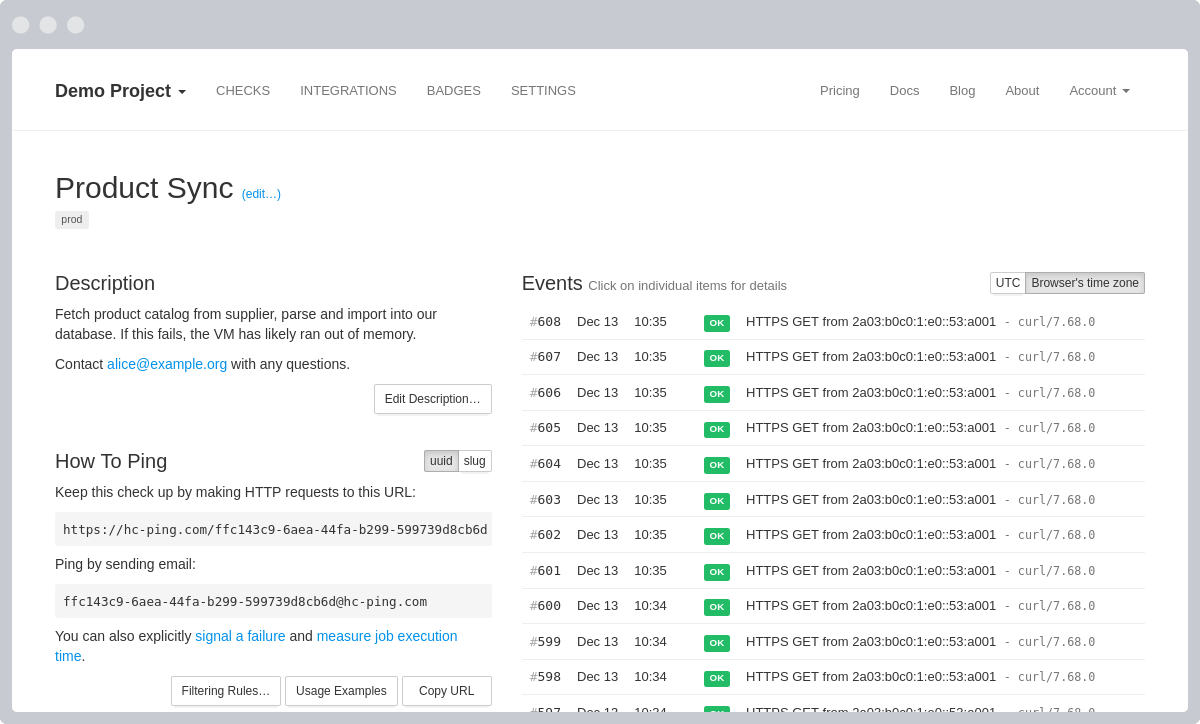Select Browser's time zone for events
1200x724 pixels.
point(1084,283)
